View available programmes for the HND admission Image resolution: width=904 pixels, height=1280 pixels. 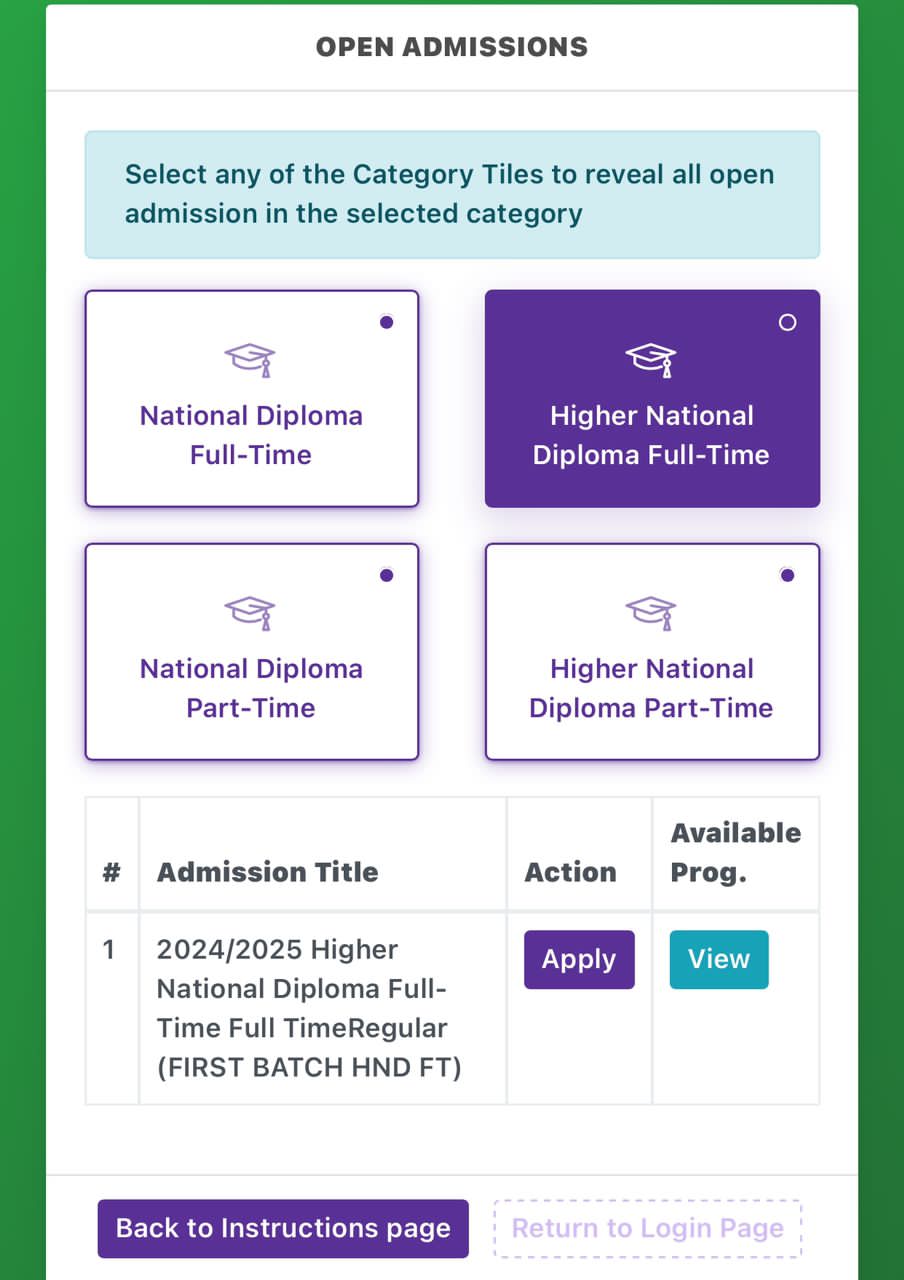[719, 959]
